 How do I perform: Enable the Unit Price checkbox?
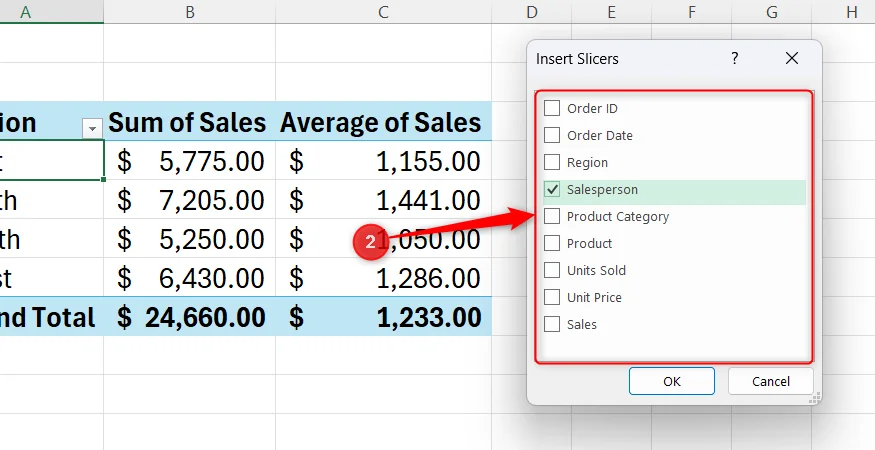pyautogui.click(x=552, y=297)
